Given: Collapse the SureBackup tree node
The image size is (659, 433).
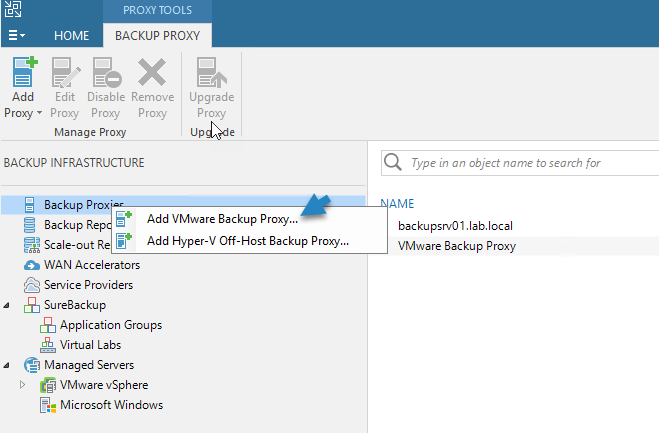Looking at the screenshot, I should tap(7, 305).
